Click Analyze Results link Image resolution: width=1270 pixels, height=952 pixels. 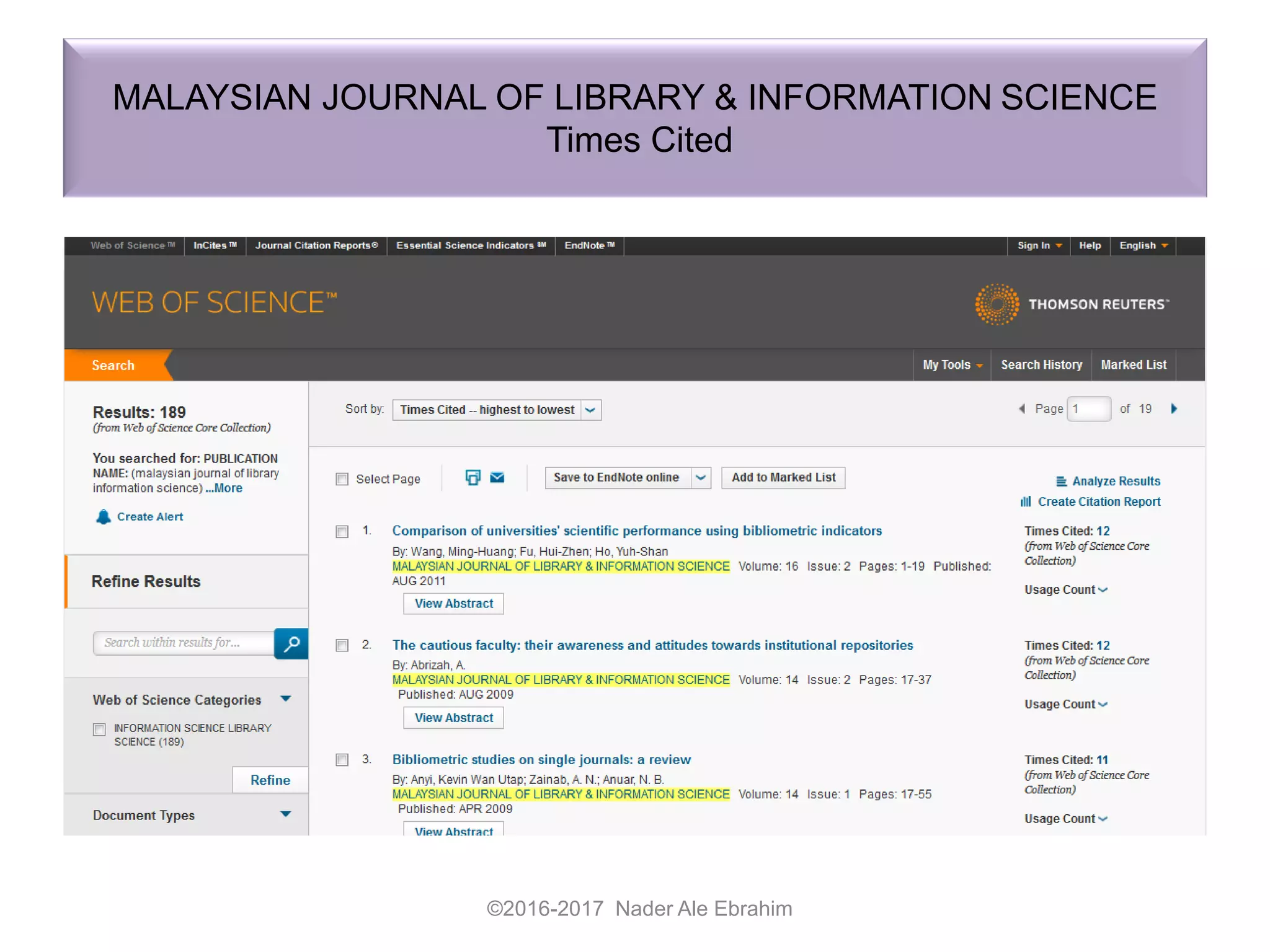1116,481
